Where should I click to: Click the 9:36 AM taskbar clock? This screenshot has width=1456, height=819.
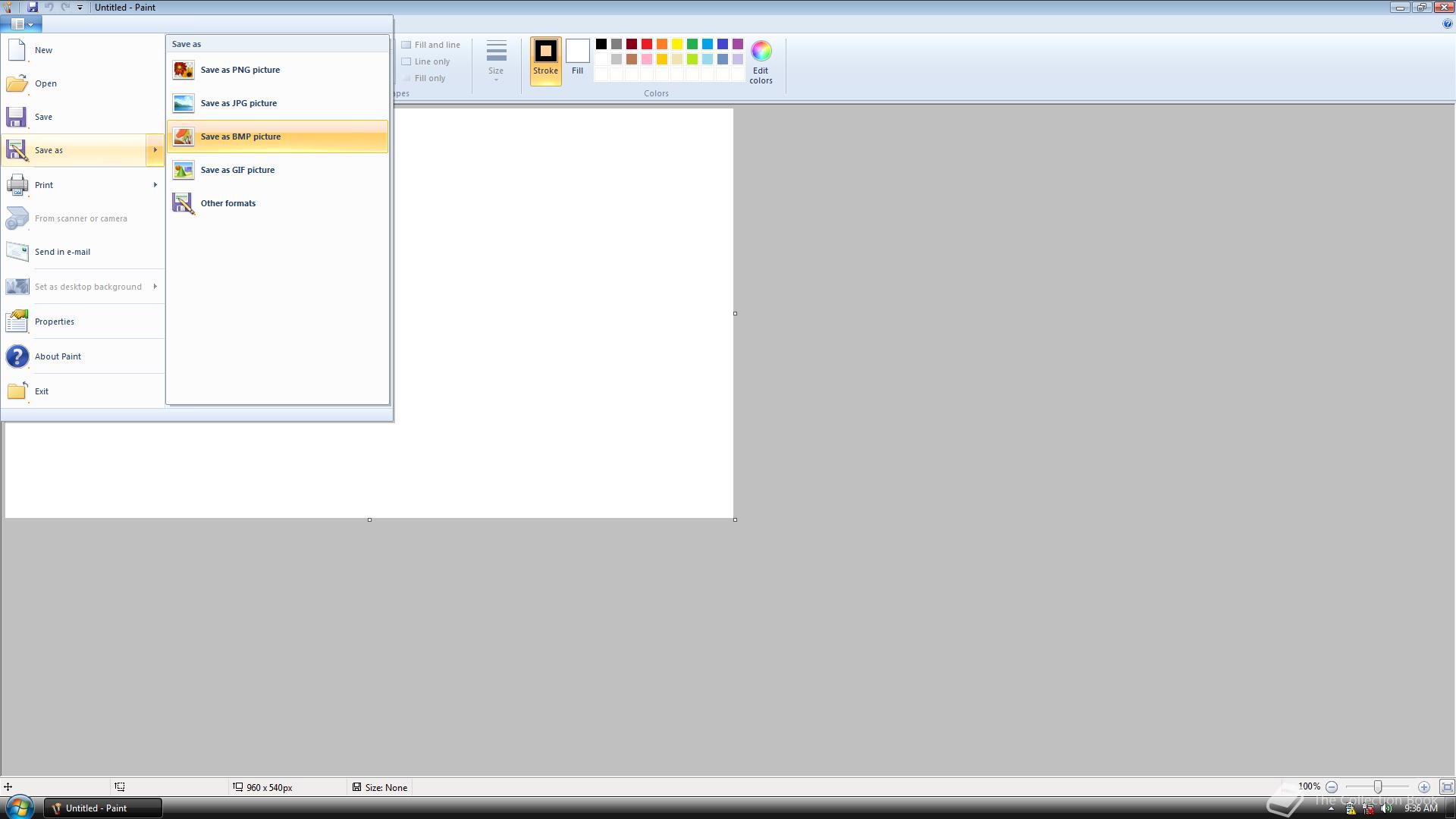(1420, 808)
